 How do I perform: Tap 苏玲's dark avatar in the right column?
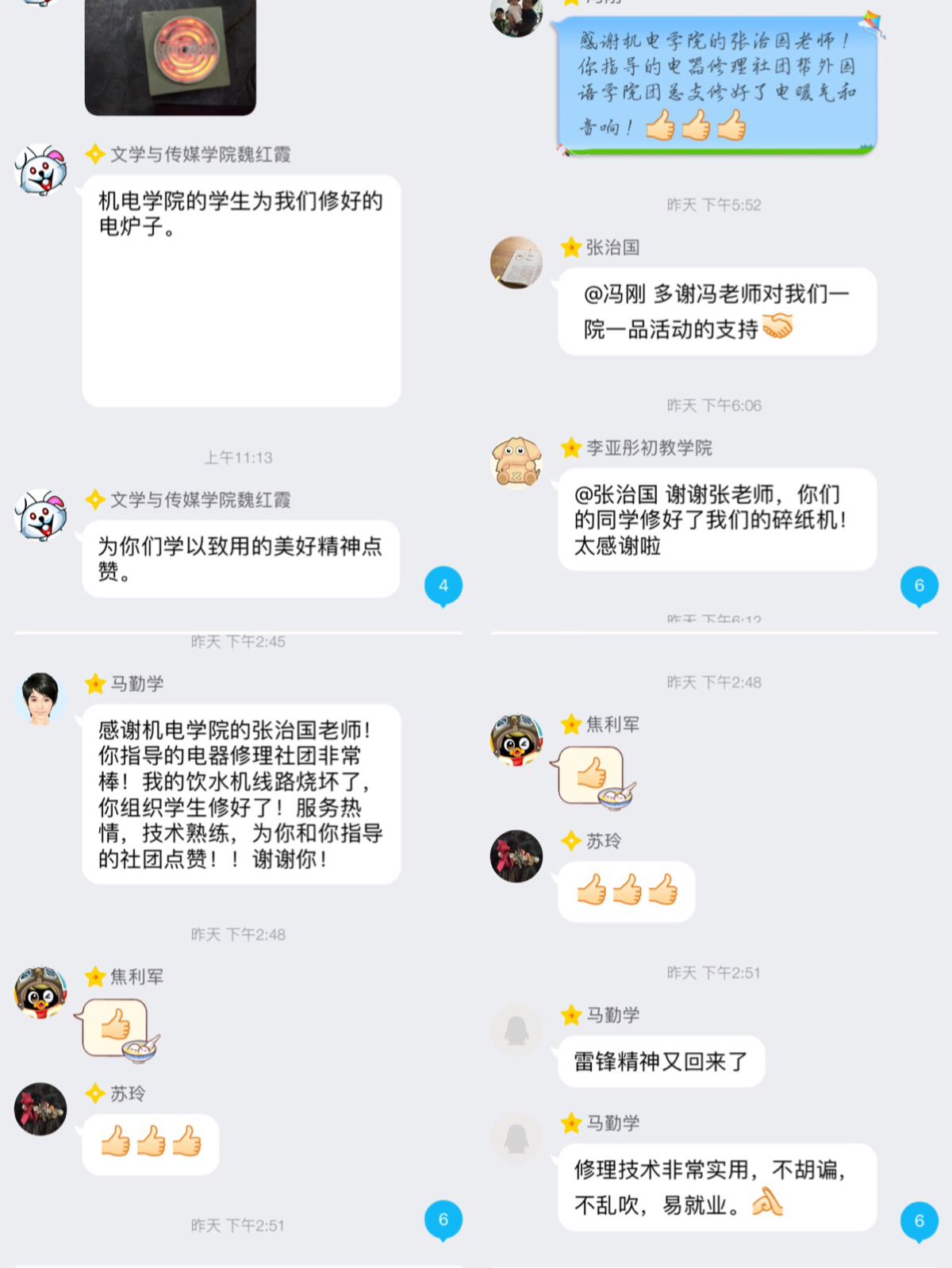(x=516, y=856)
